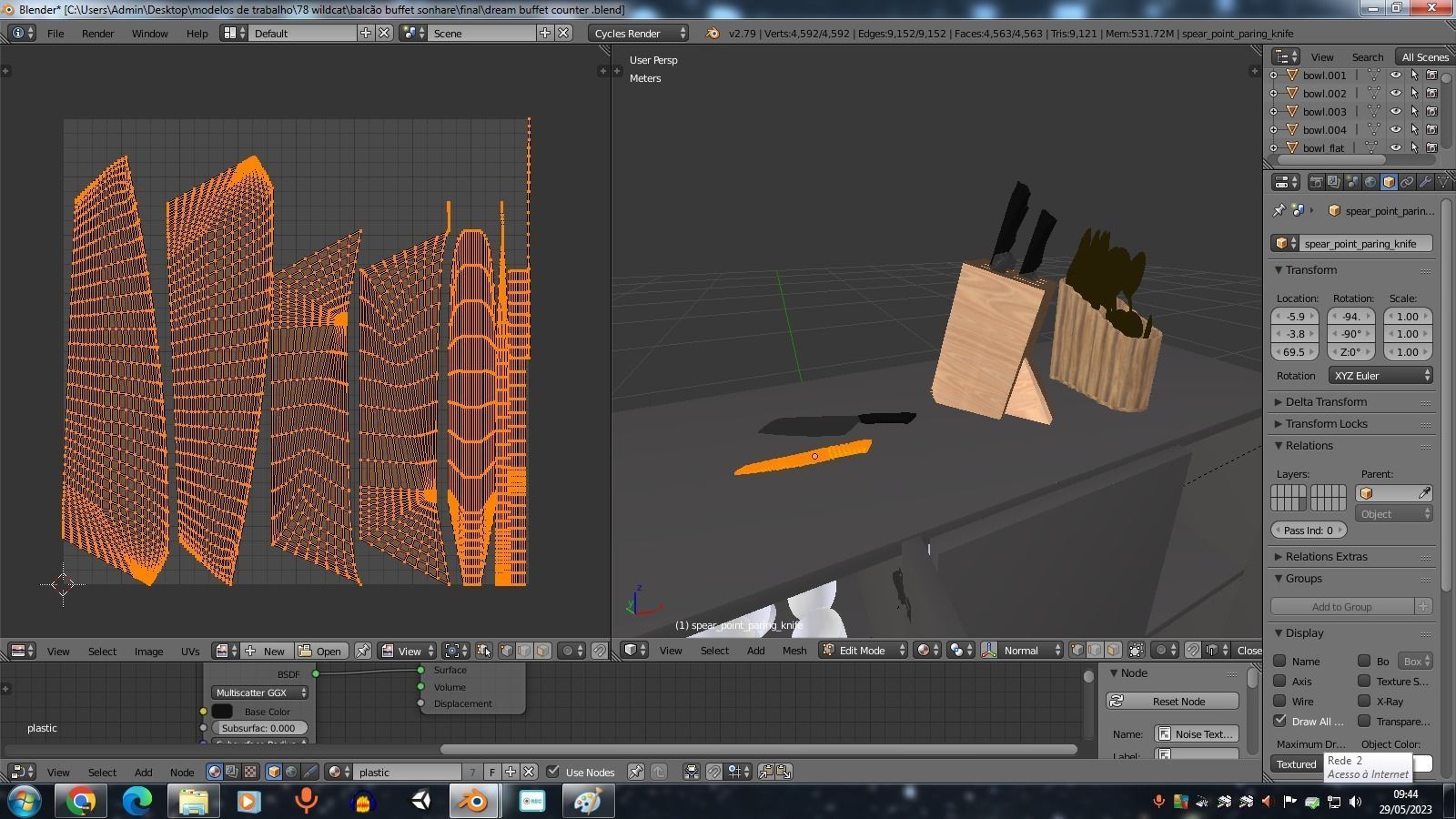Click the object name field spear_point_paring_knife
Image resolution: width=1456 pixels, height=819 pixels.
coord(1360,244)
